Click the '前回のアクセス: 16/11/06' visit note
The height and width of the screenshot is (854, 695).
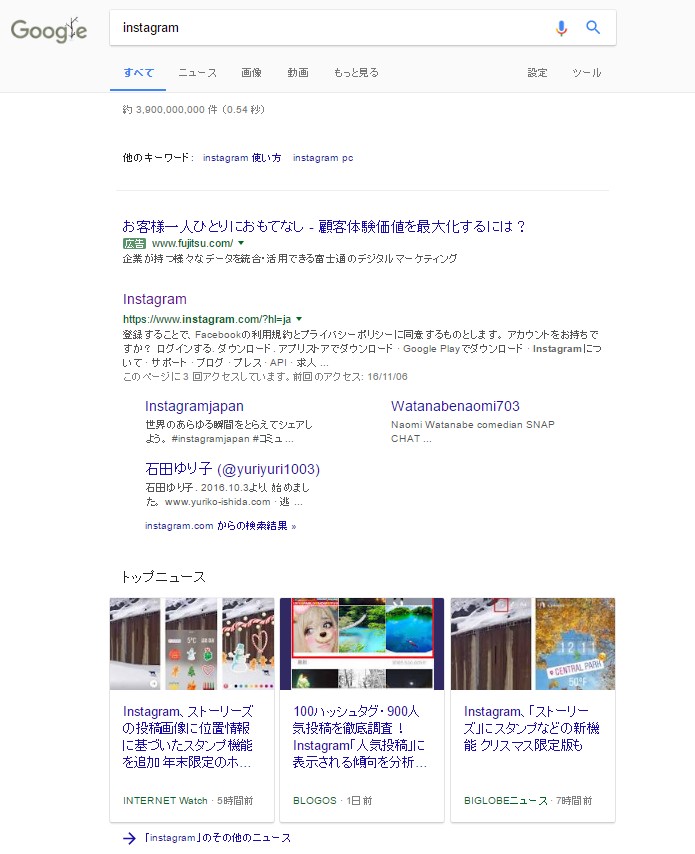350,377
